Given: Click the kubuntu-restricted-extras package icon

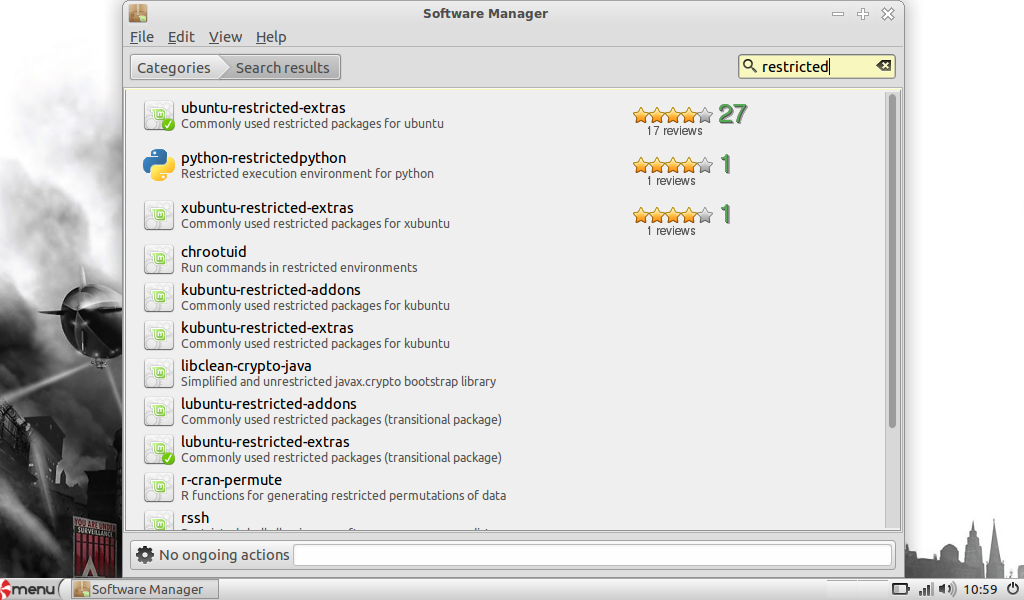Looking at the screenshot, I should point(159,335).
